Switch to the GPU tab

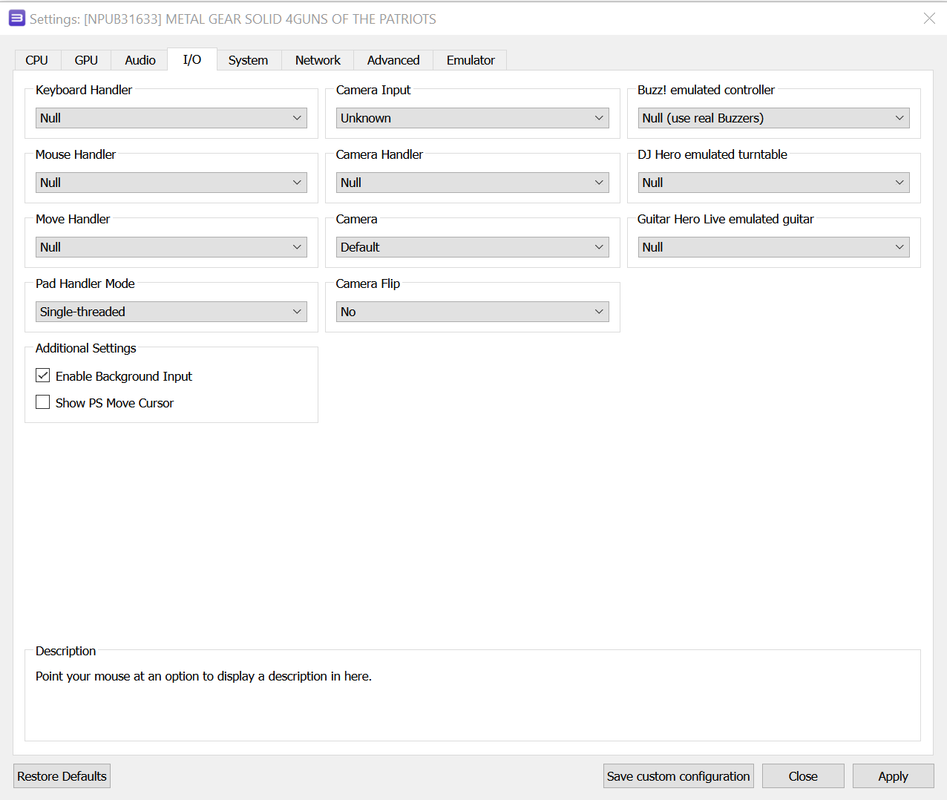coord(86,60)
